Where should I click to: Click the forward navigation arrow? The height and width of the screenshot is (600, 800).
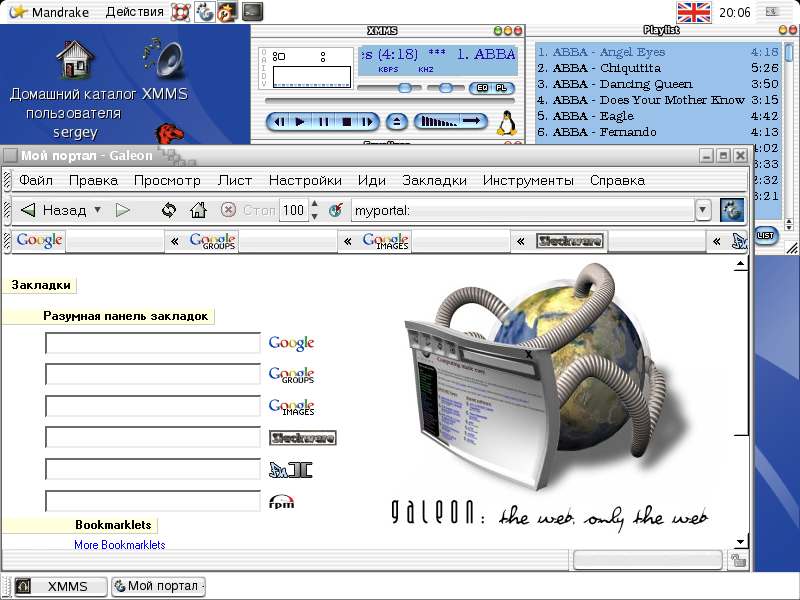coord(122,210)
